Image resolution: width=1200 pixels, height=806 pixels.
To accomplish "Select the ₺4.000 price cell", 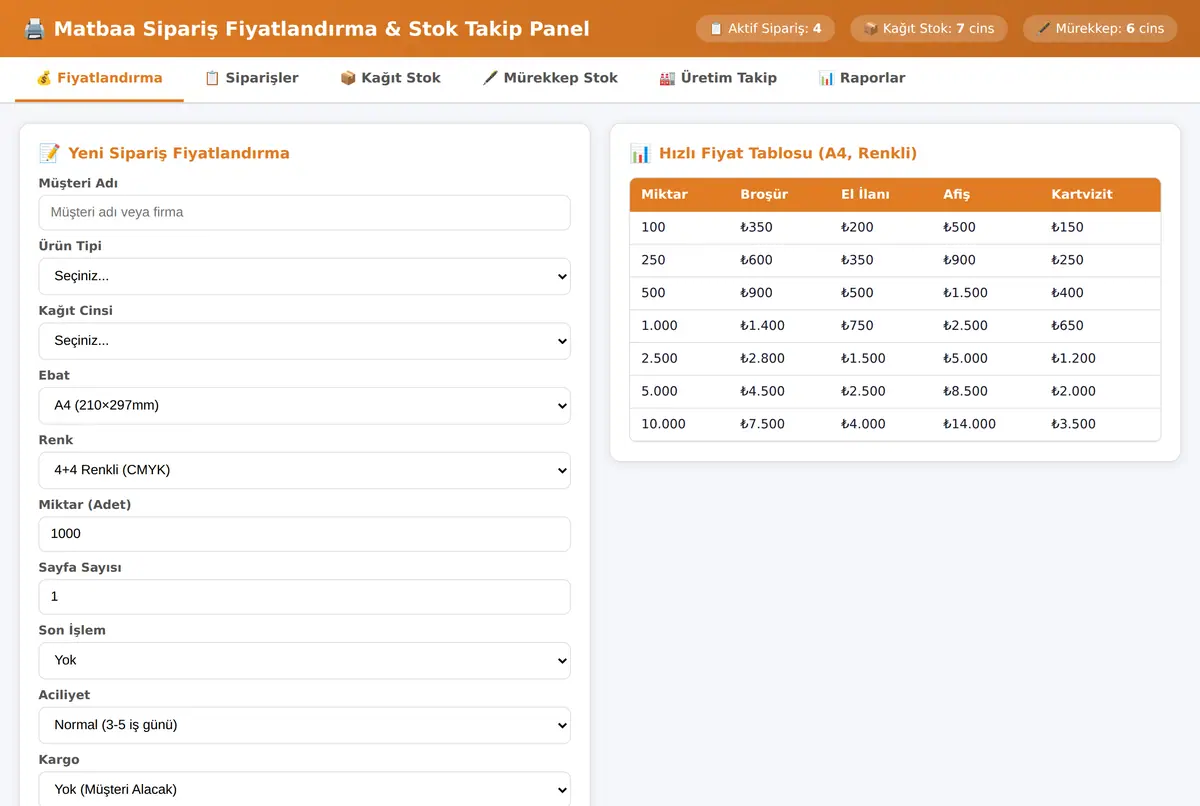I will tap(880, 424).
